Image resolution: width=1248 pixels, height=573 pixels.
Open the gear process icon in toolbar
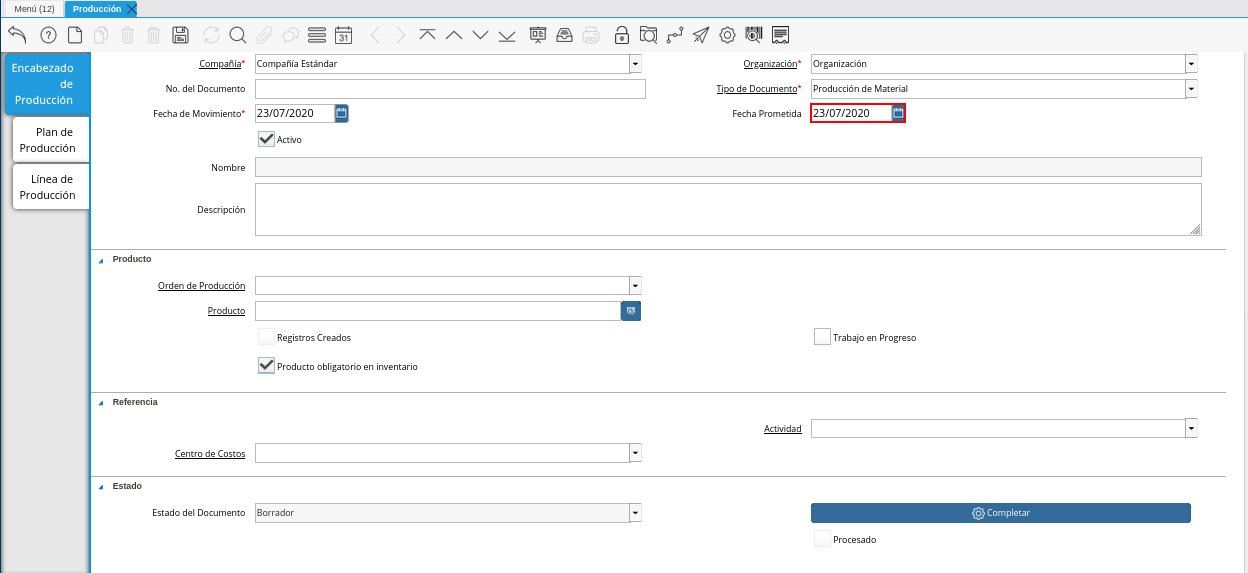click(727, 35)
